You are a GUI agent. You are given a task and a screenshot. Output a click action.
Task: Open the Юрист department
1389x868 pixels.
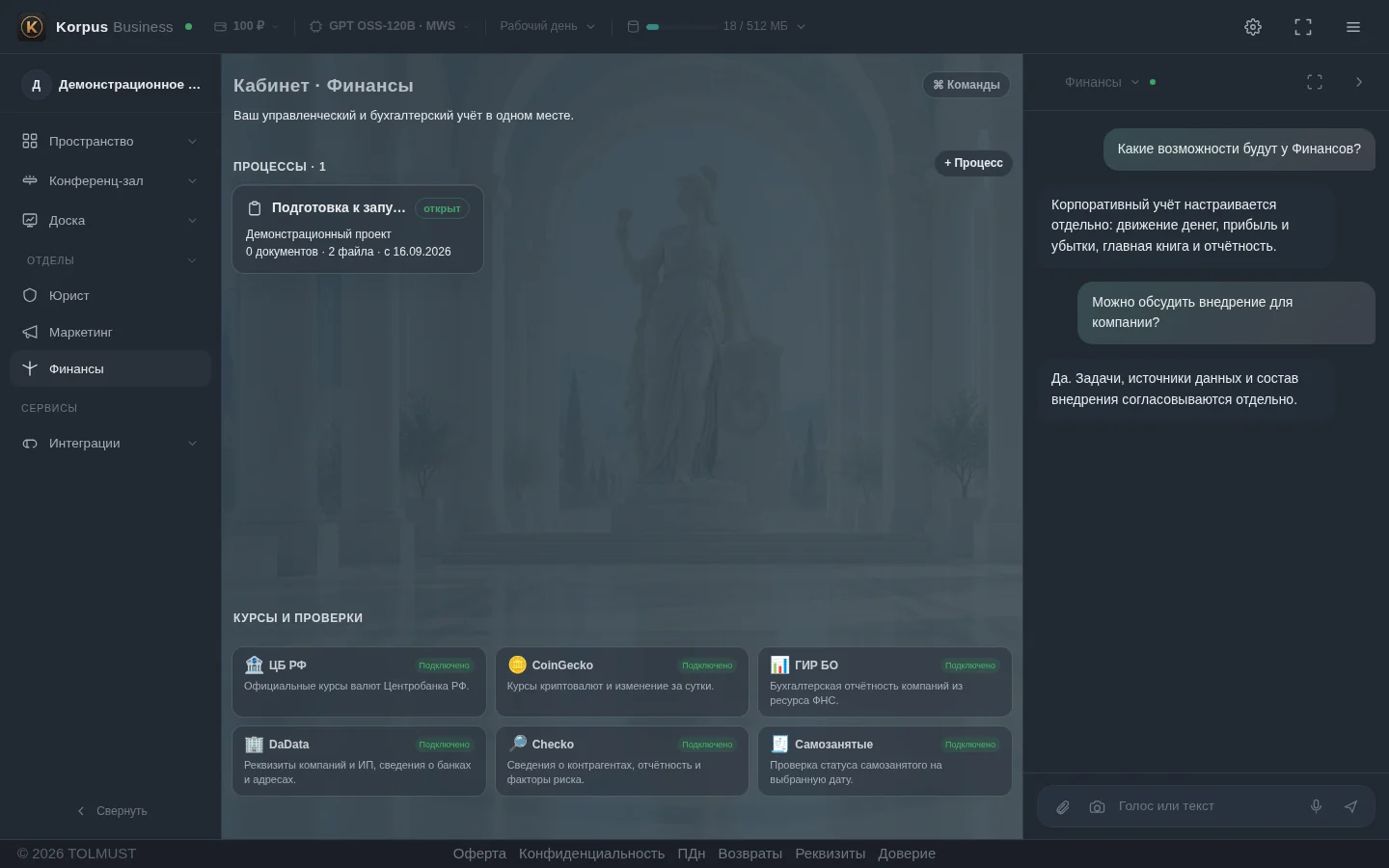(x=110, y=295)
